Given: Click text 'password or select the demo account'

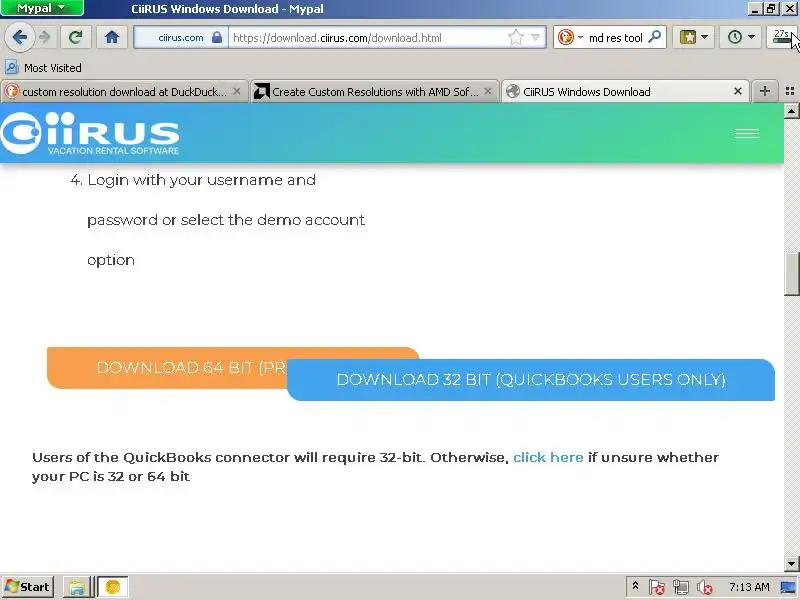Looking at the screenshot, I should (x=226, y=220).
